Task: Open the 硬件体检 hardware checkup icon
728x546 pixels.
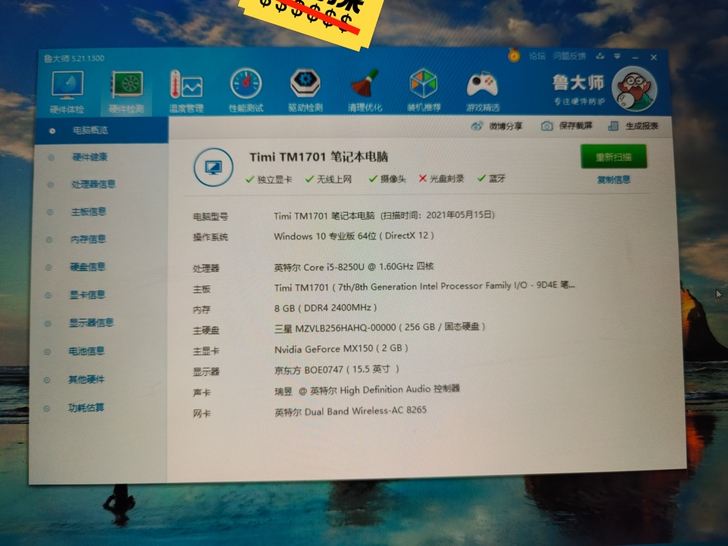Action: (x=67, y=92)
